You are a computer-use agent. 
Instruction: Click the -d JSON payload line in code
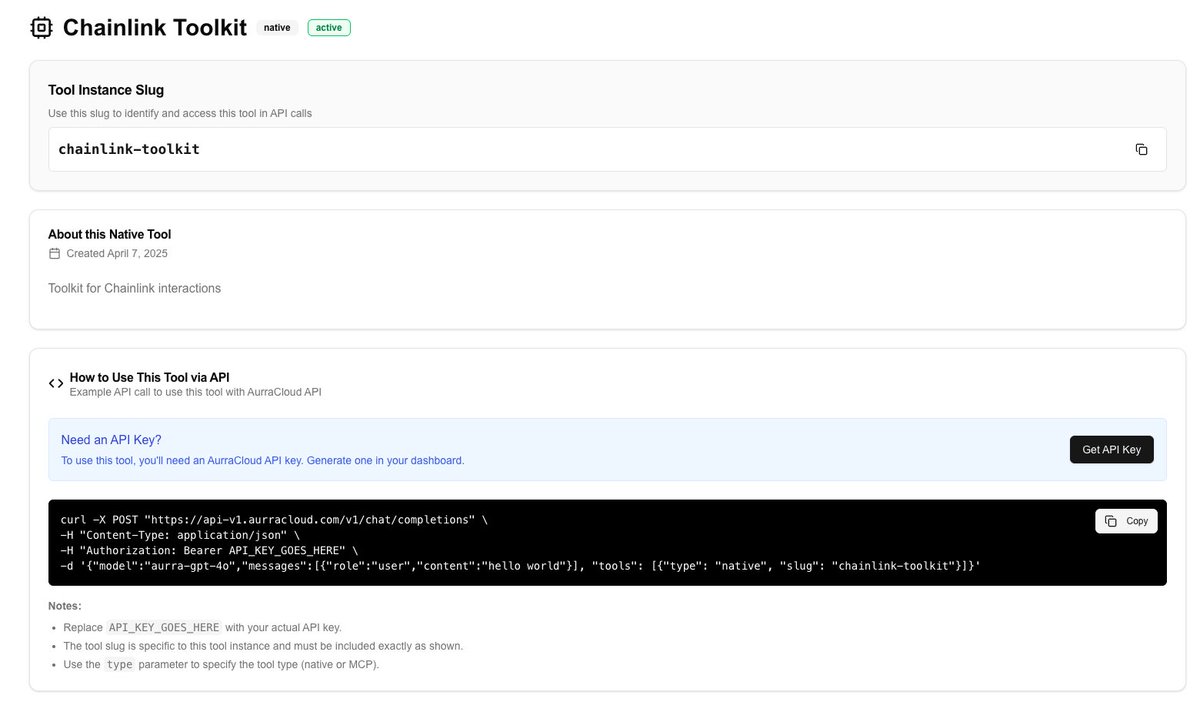[x=521, y=566]
